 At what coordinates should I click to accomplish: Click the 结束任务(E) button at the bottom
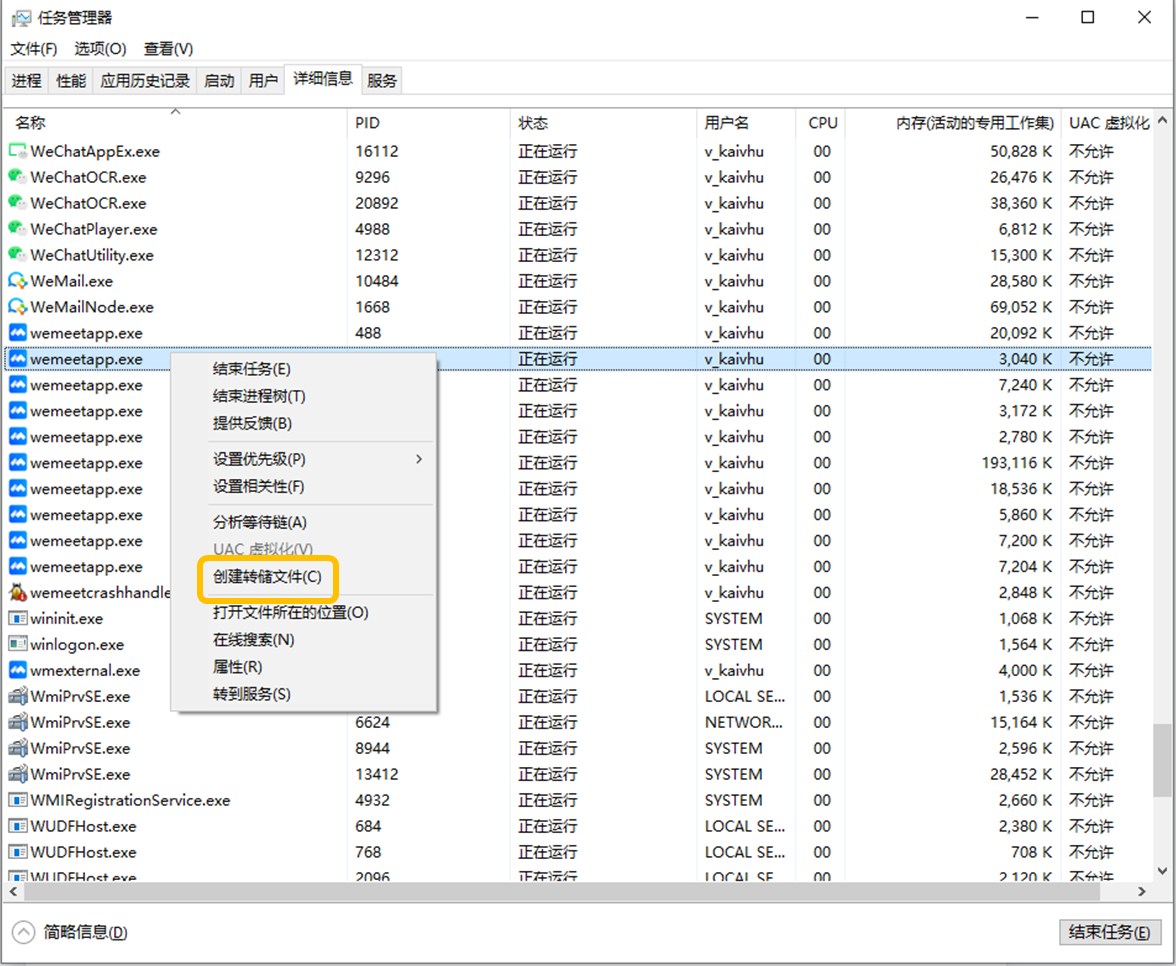coord(1109,932)
